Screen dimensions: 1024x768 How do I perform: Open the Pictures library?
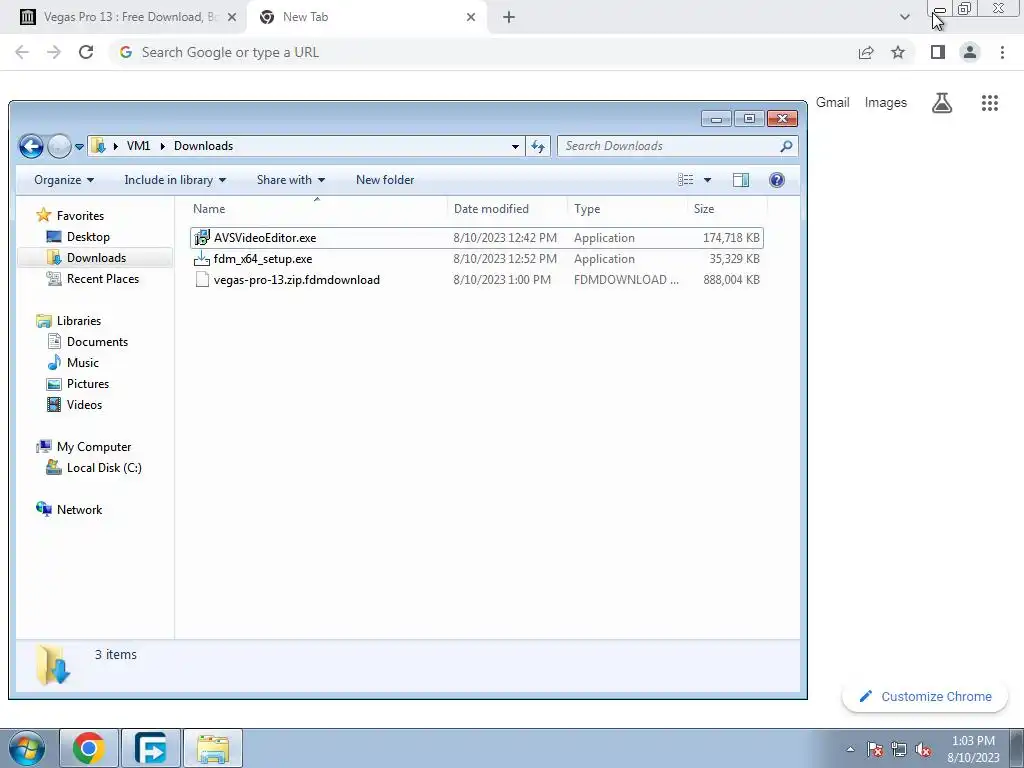88,383
